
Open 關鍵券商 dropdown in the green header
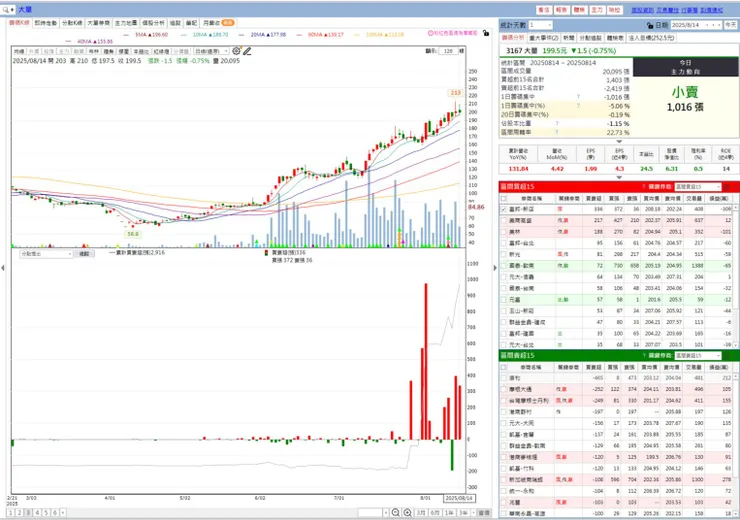698,355
